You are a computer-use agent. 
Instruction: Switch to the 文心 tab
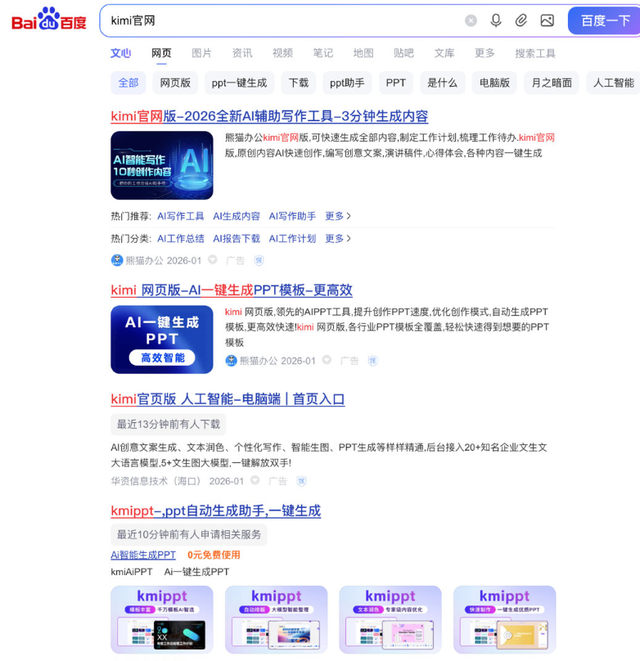121,53
